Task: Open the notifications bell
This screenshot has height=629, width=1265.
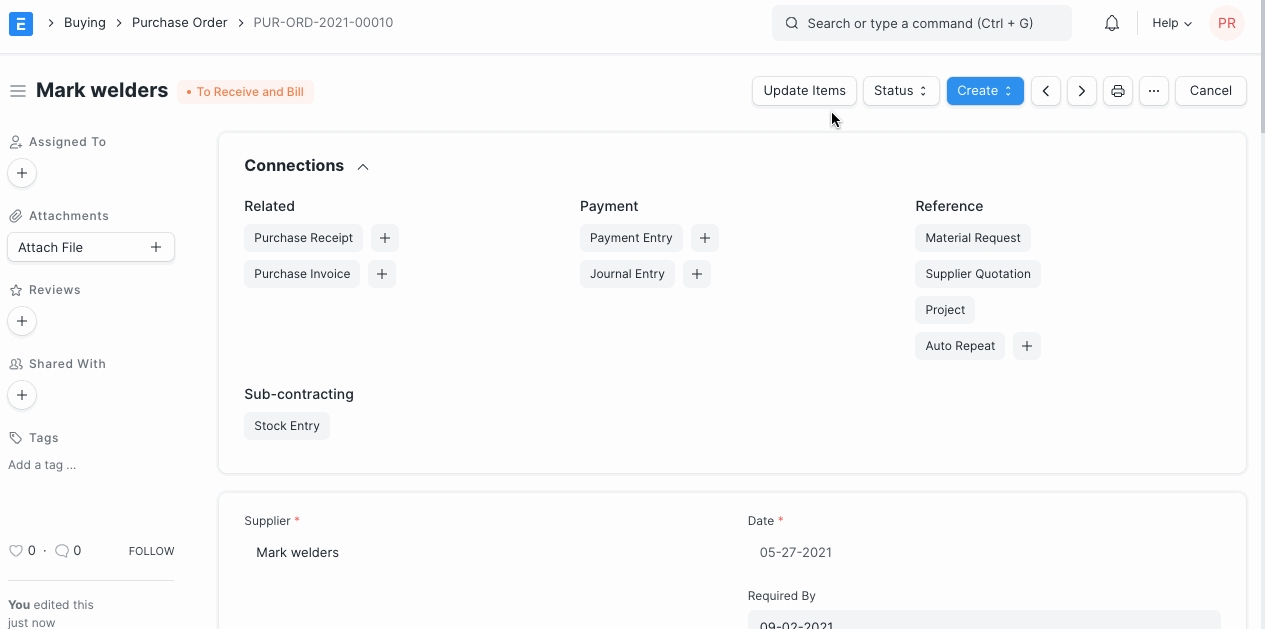Action: 1111,23
